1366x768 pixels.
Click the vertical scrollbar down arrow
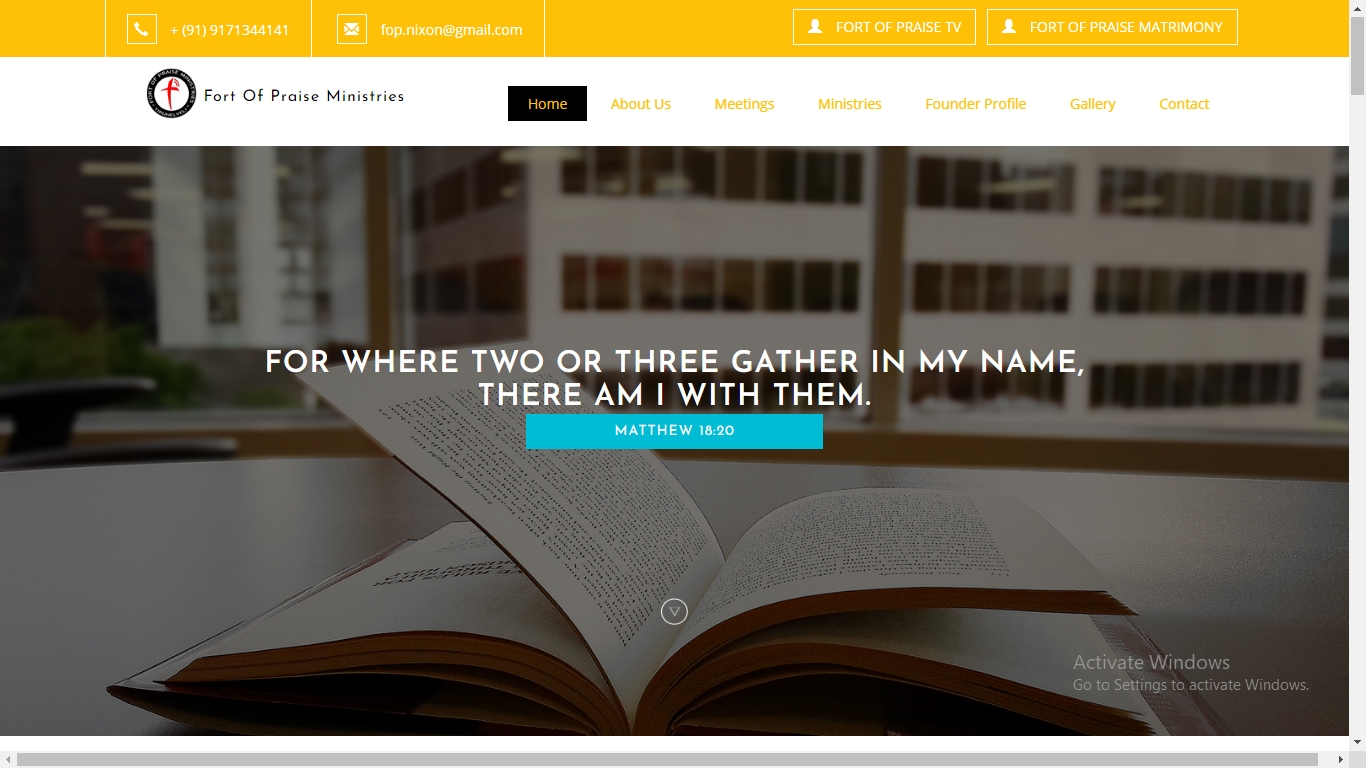click(x=1357, y=742)
